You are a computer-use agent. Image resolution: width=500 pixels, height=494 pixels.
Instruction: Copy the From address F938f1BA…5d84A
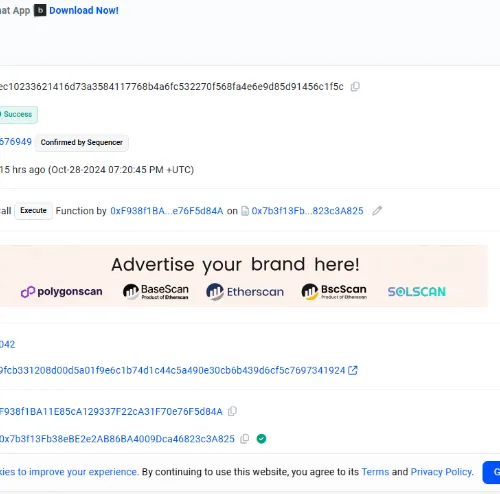pyautogui.click(x=232, y=411)
